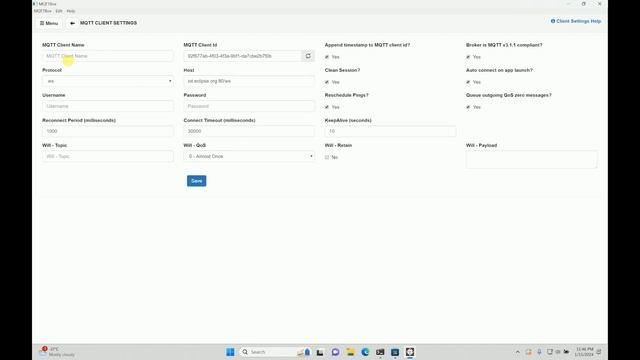Click the KeepAlive seconds field

(x=390, y=131)
